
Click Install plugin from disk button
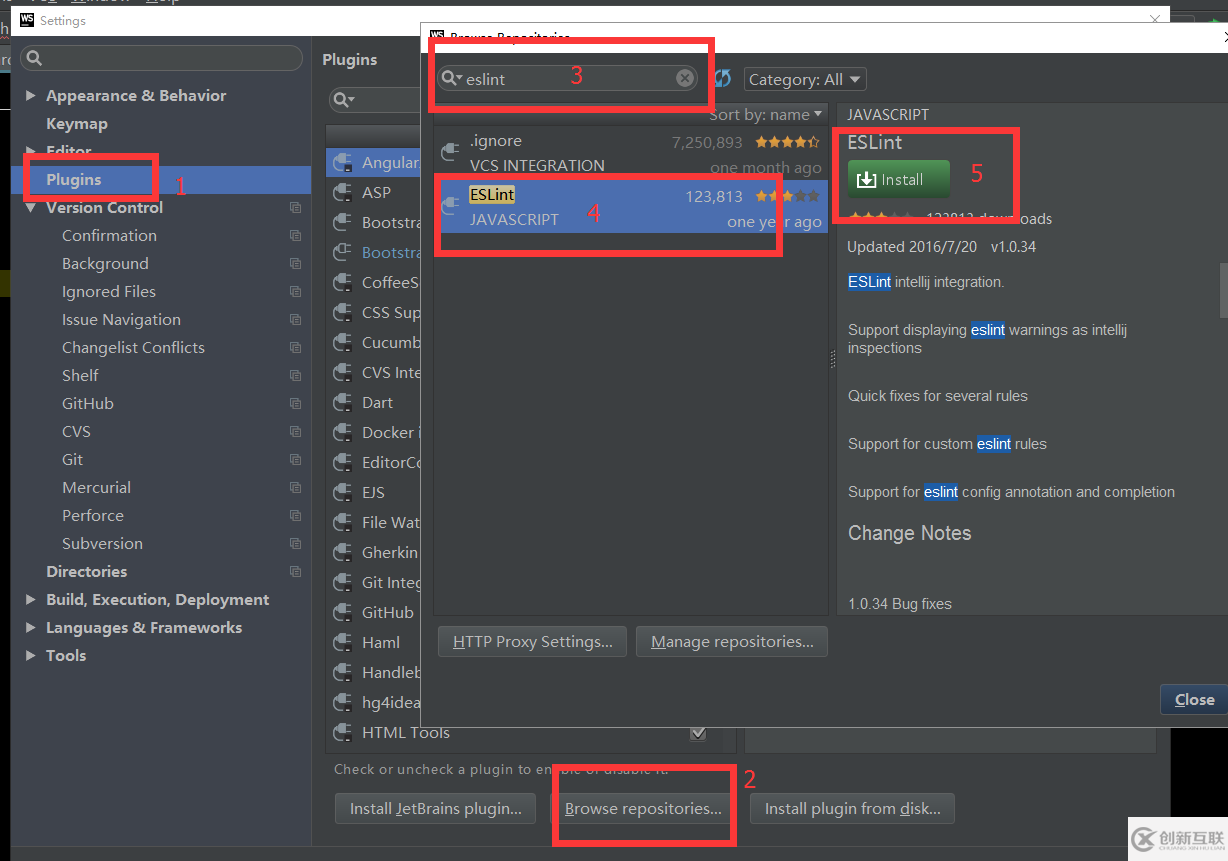852,808
